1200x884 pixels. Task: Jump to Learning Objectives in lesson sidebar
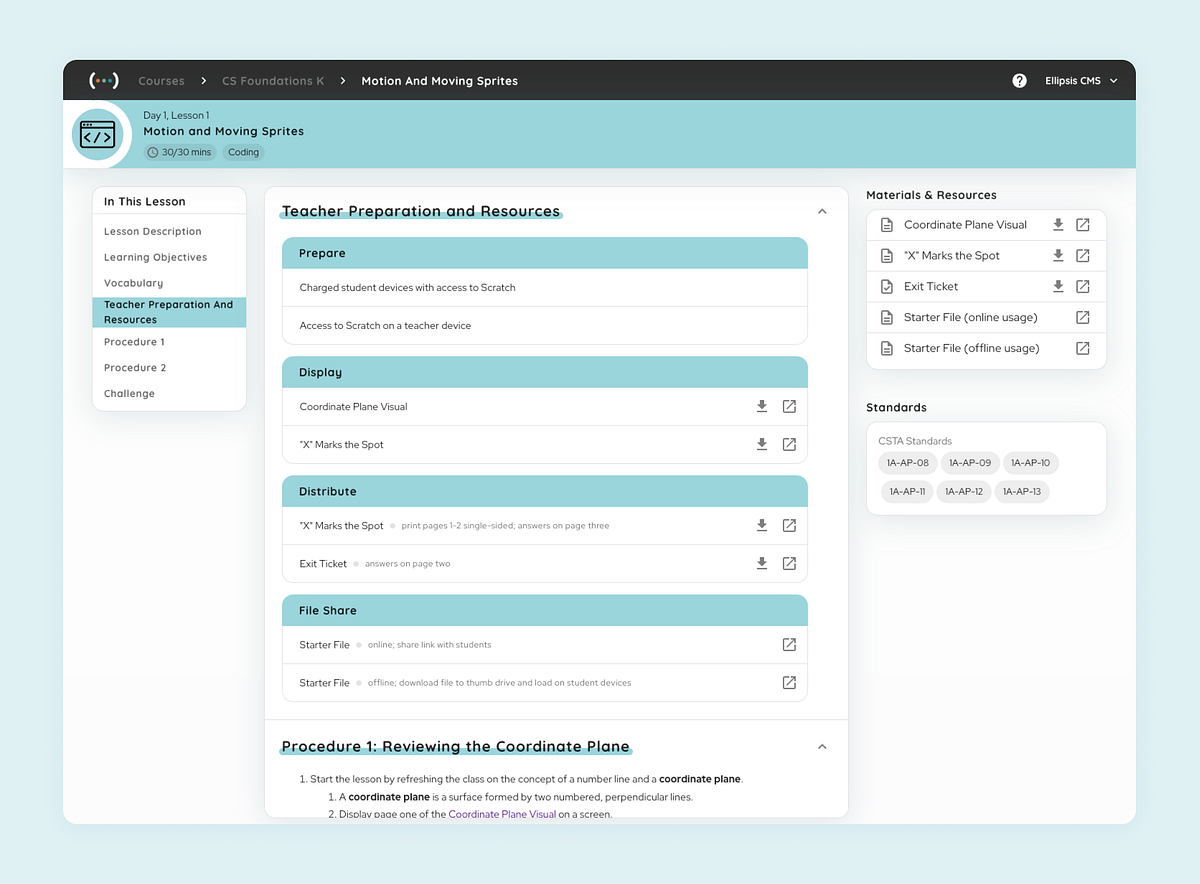(156, 257)
